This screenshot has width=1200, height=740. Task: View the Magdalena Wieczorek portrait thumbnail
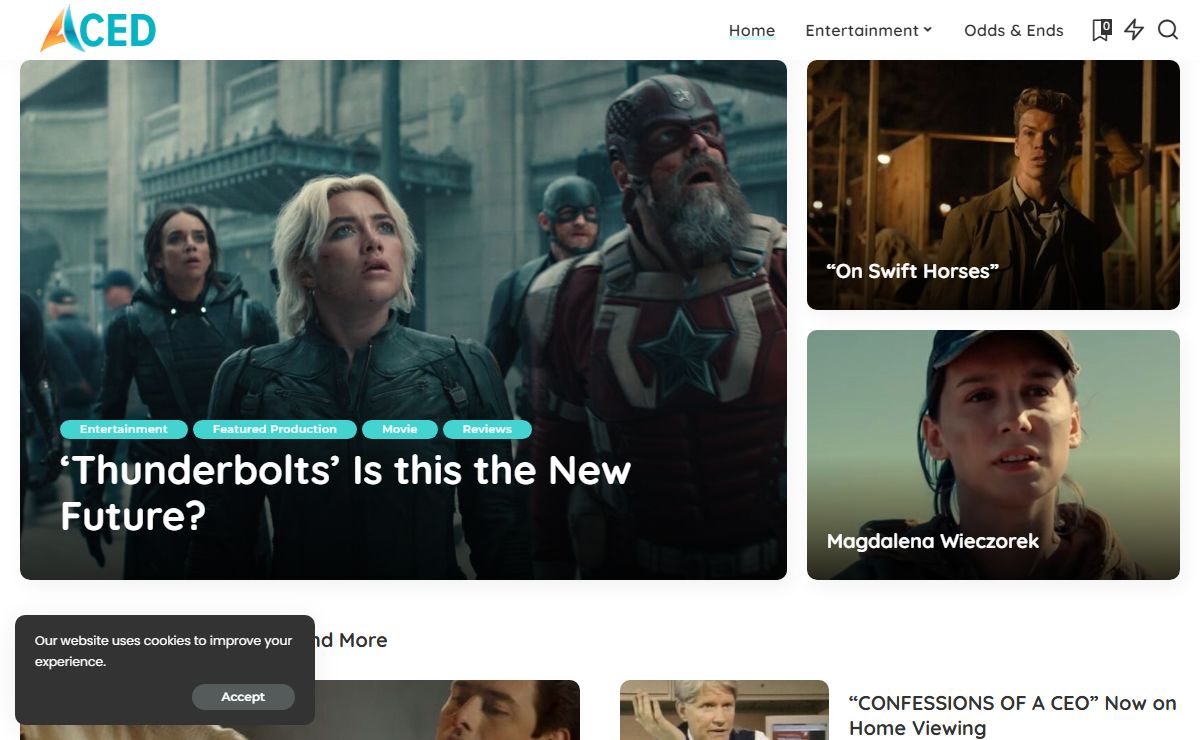point(993,455)
